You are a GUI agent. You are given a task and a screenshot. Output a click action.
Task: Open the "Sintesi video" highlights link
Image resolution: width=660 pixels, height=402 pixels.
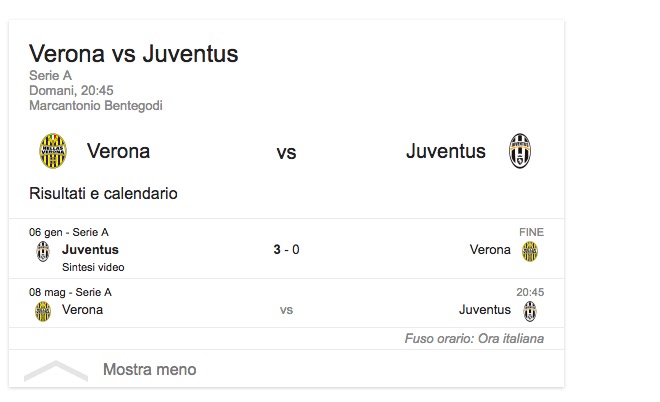93,267
